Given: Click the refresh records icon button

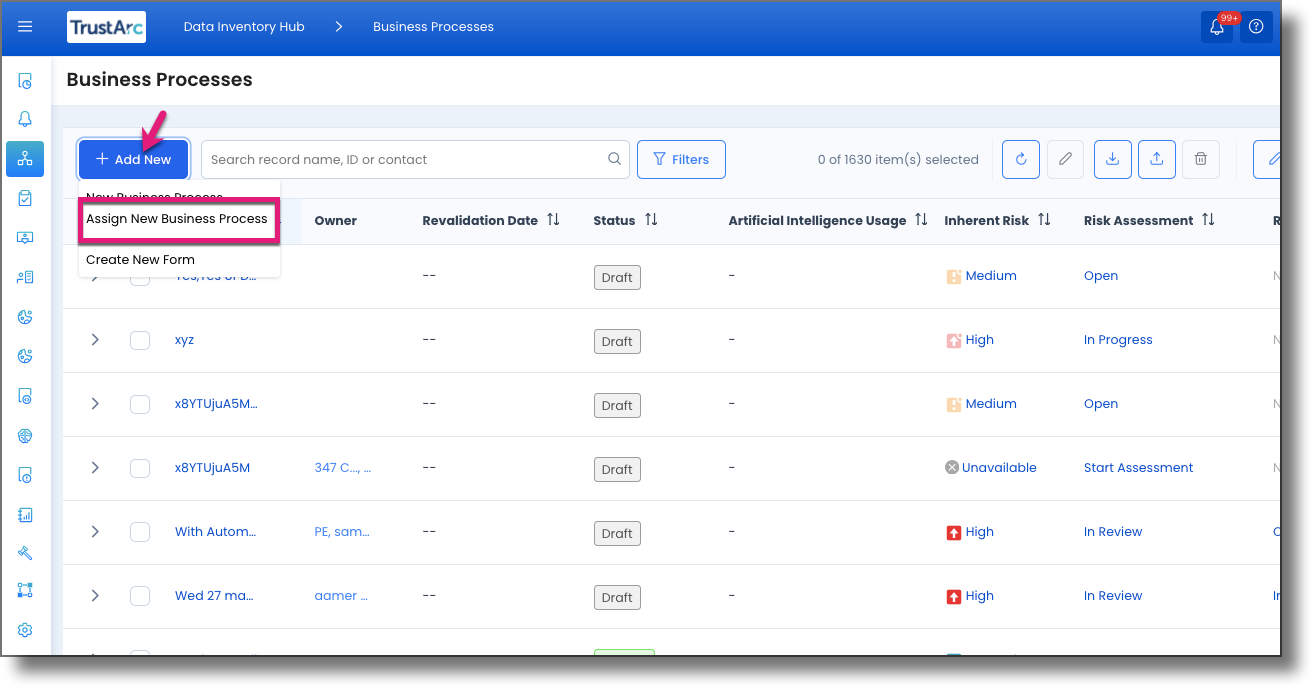Looking at the screenshot, I should tap(1021, 159).
